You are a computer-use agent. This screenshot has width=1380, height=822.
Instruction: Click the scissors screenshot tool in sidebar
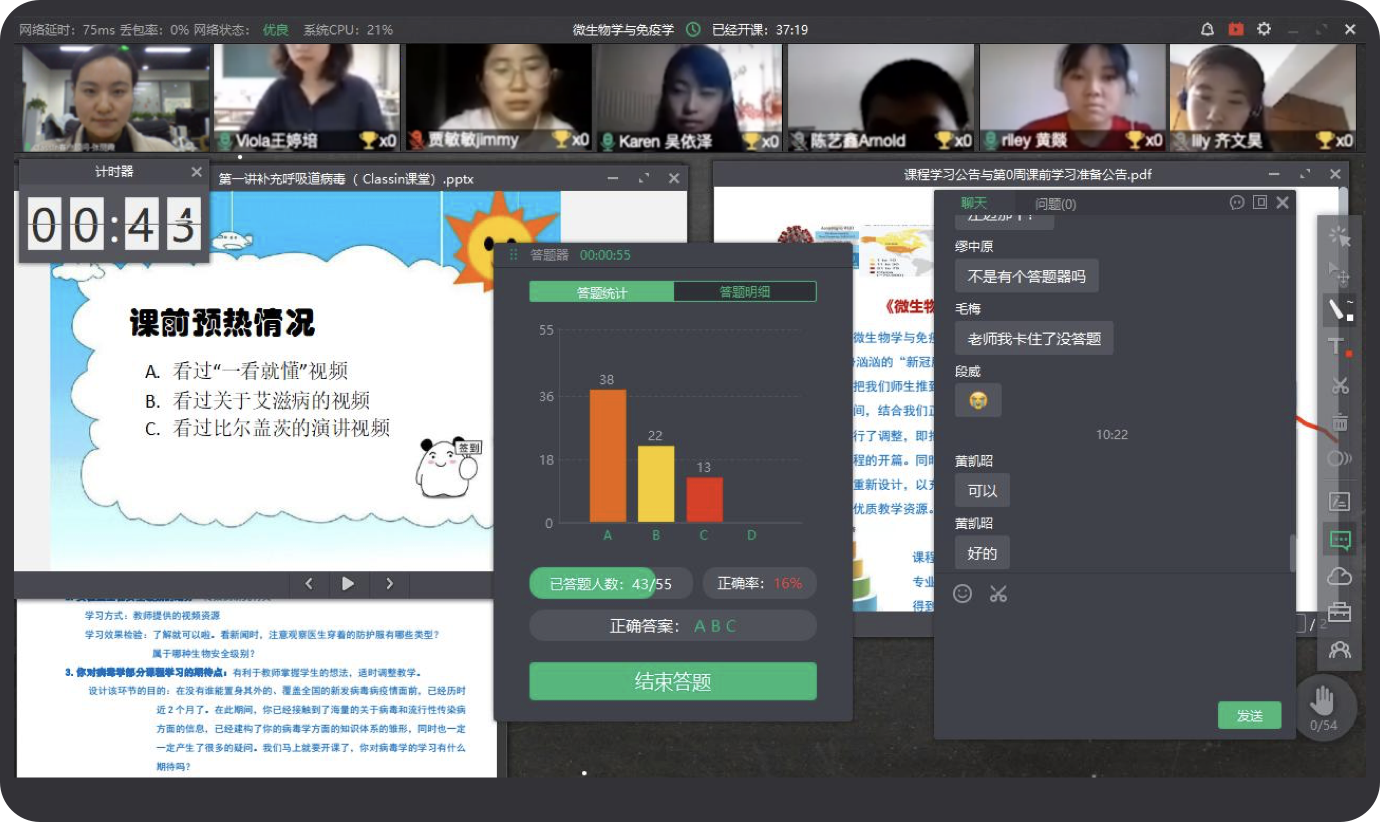1339,385
